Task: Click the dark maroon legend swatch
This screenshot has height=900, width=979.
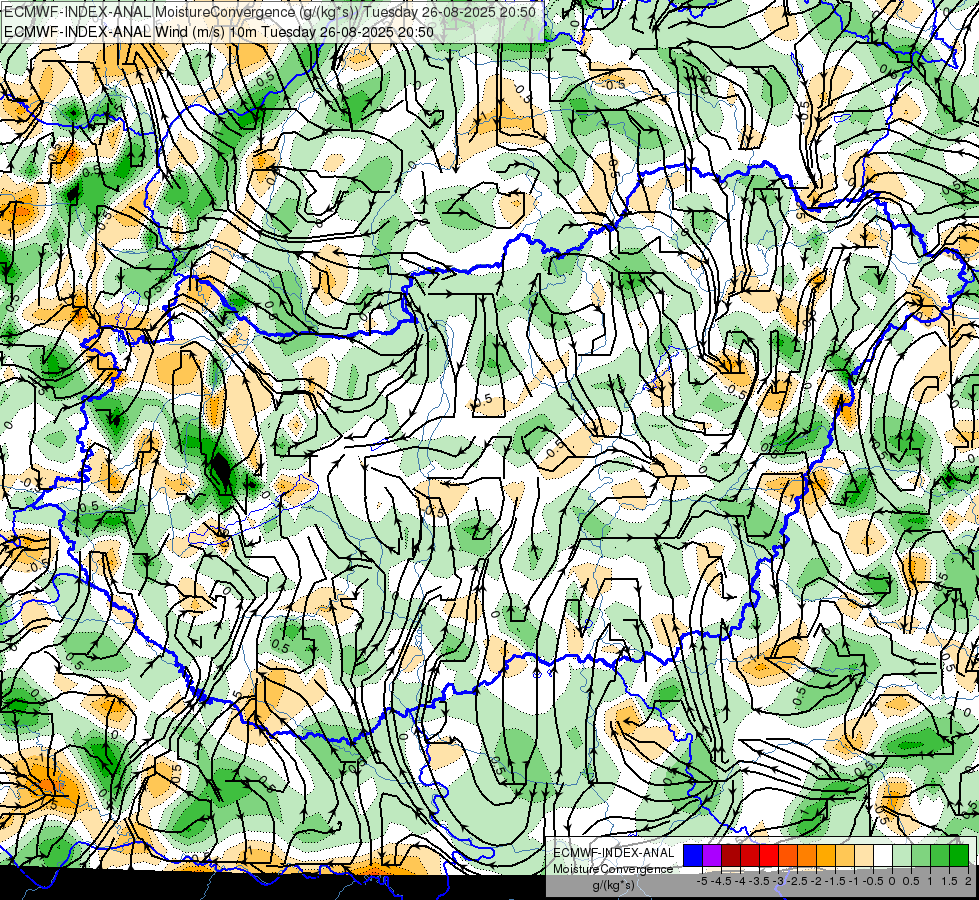Action: [731, 855]
